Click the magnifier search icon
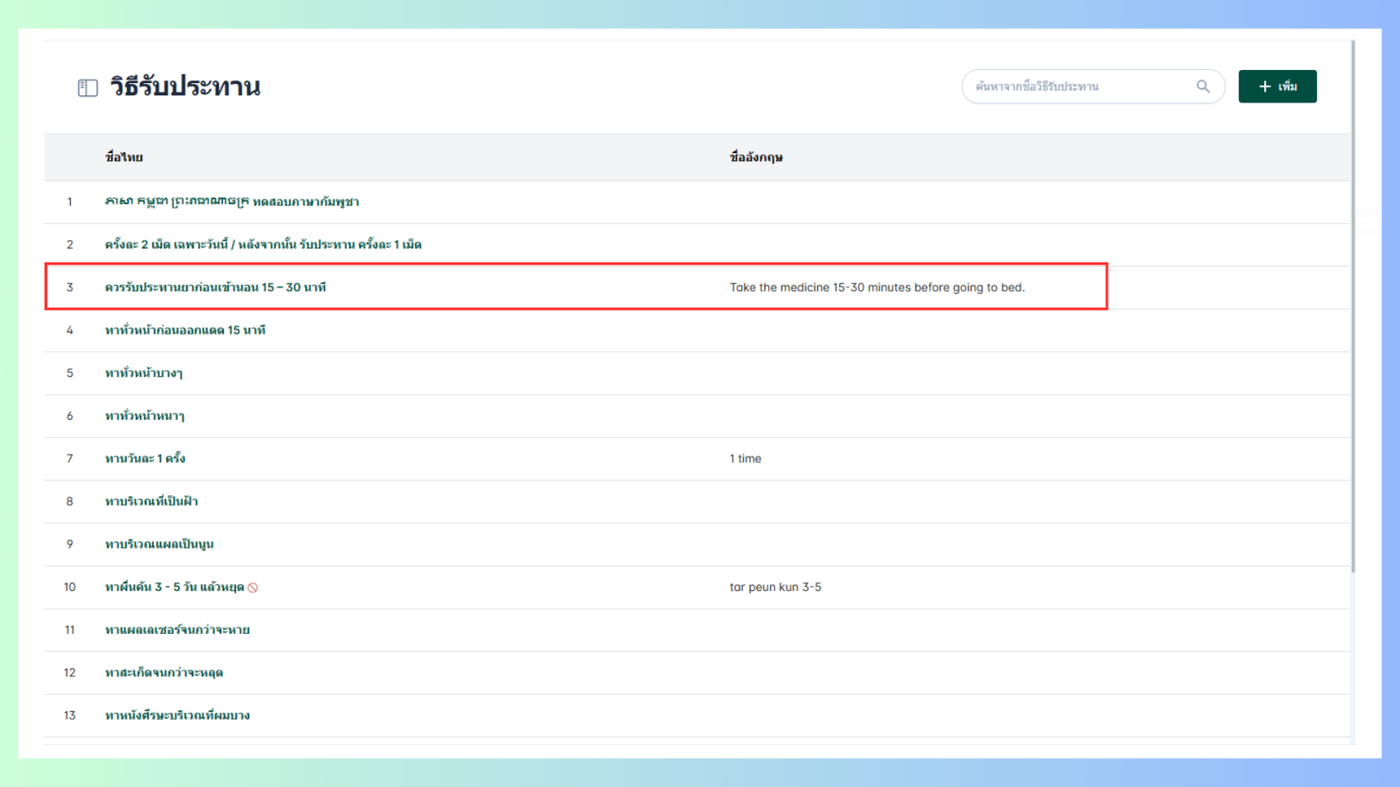This screenshot has width=1400, height=787. point(1203,87)
